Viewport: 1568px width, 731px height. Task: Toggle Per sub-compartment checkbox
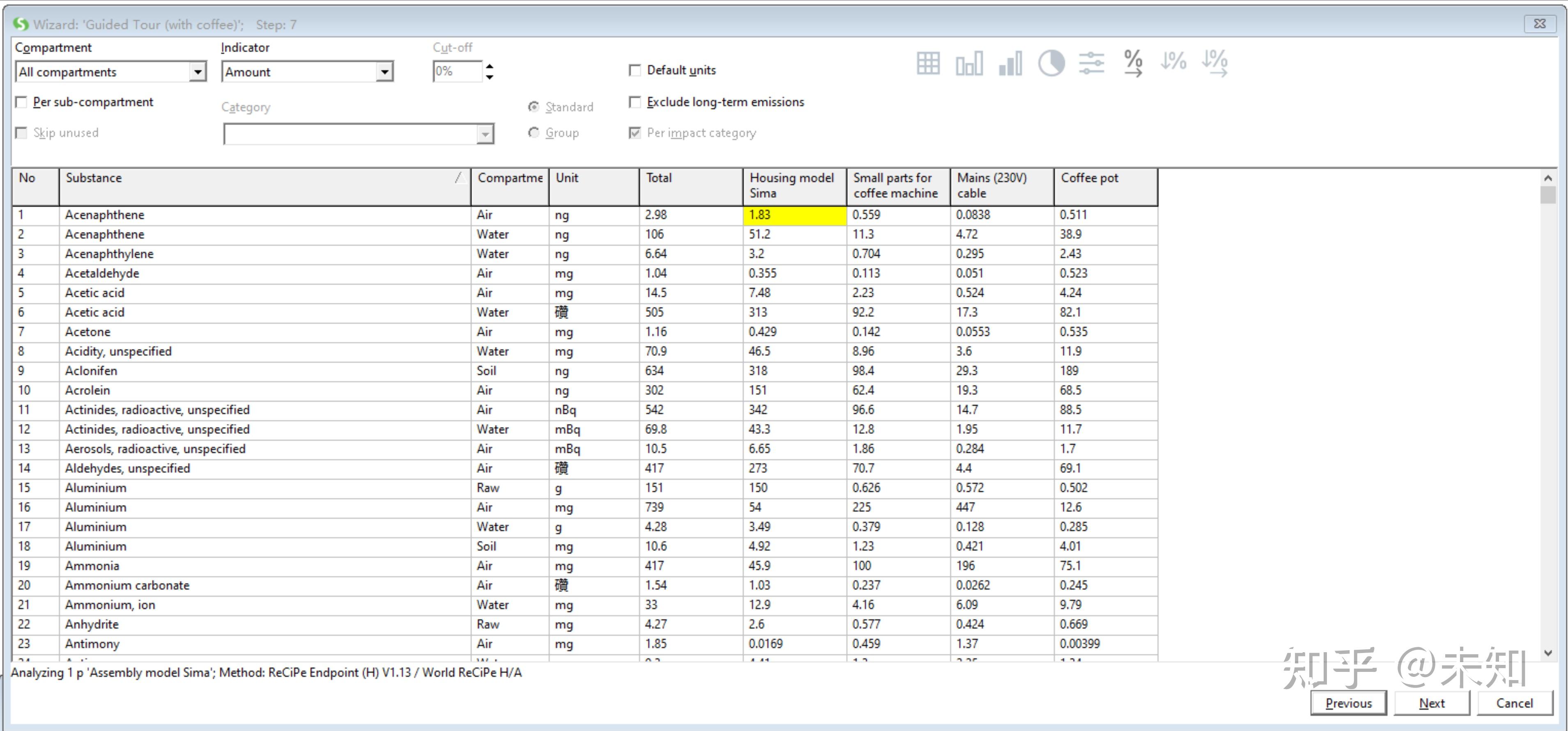click(x=21, y=102)
